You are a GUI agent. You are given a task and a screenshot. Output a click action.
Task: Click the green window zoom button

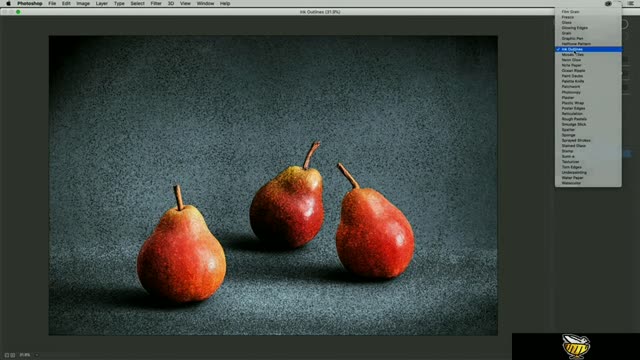(x=18, y=12)
